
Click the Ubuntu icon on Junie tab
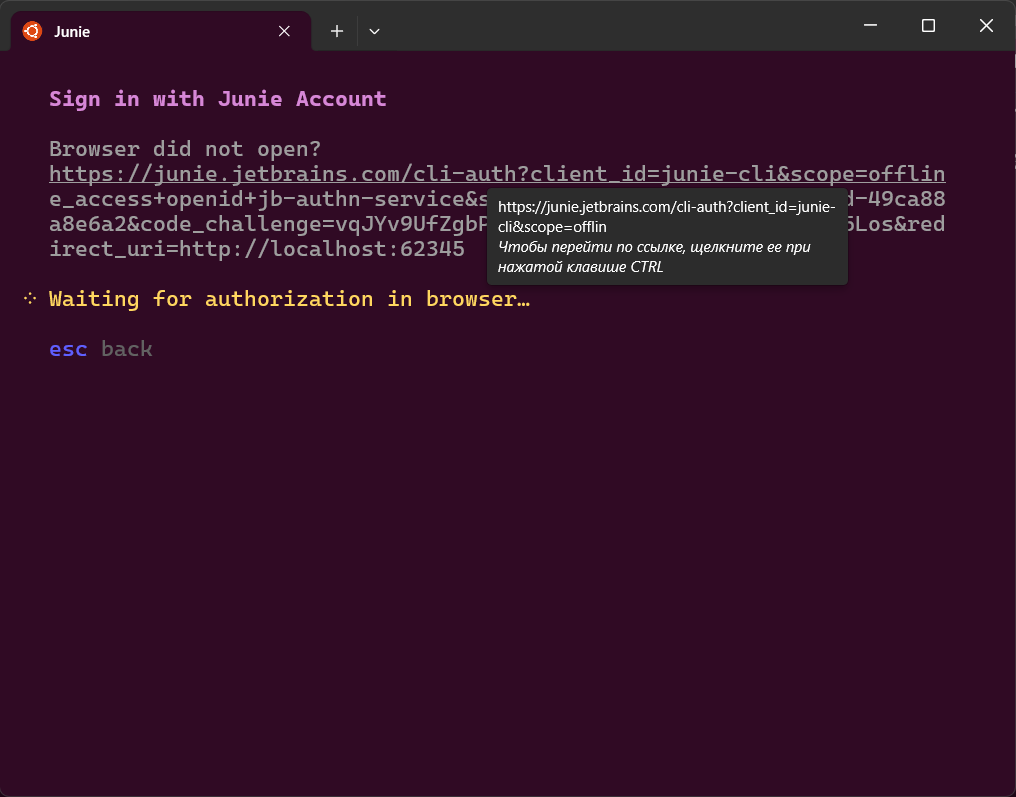(x=32, y=31)
